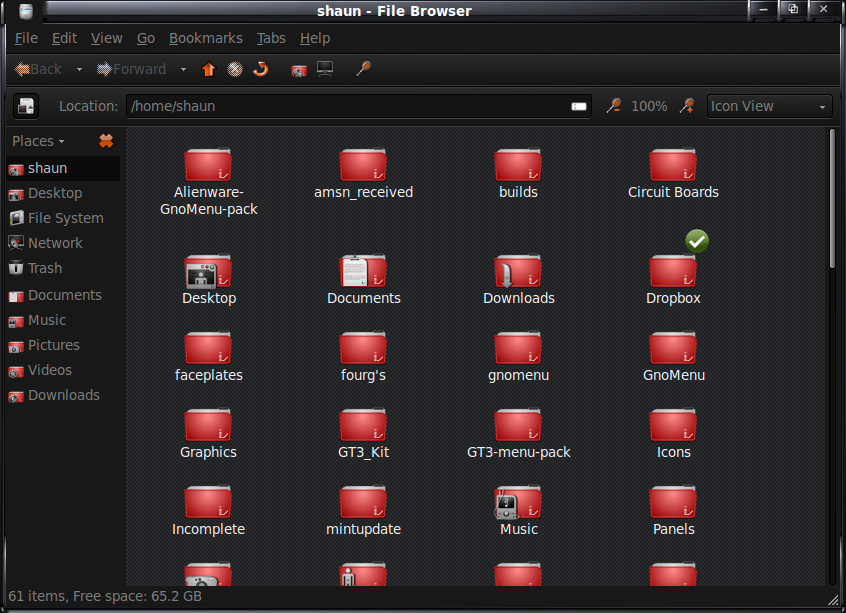This screenshot has height=613, width=846.
Task: Zoom out using the left magnifier
Action: [x=613, y=106]
